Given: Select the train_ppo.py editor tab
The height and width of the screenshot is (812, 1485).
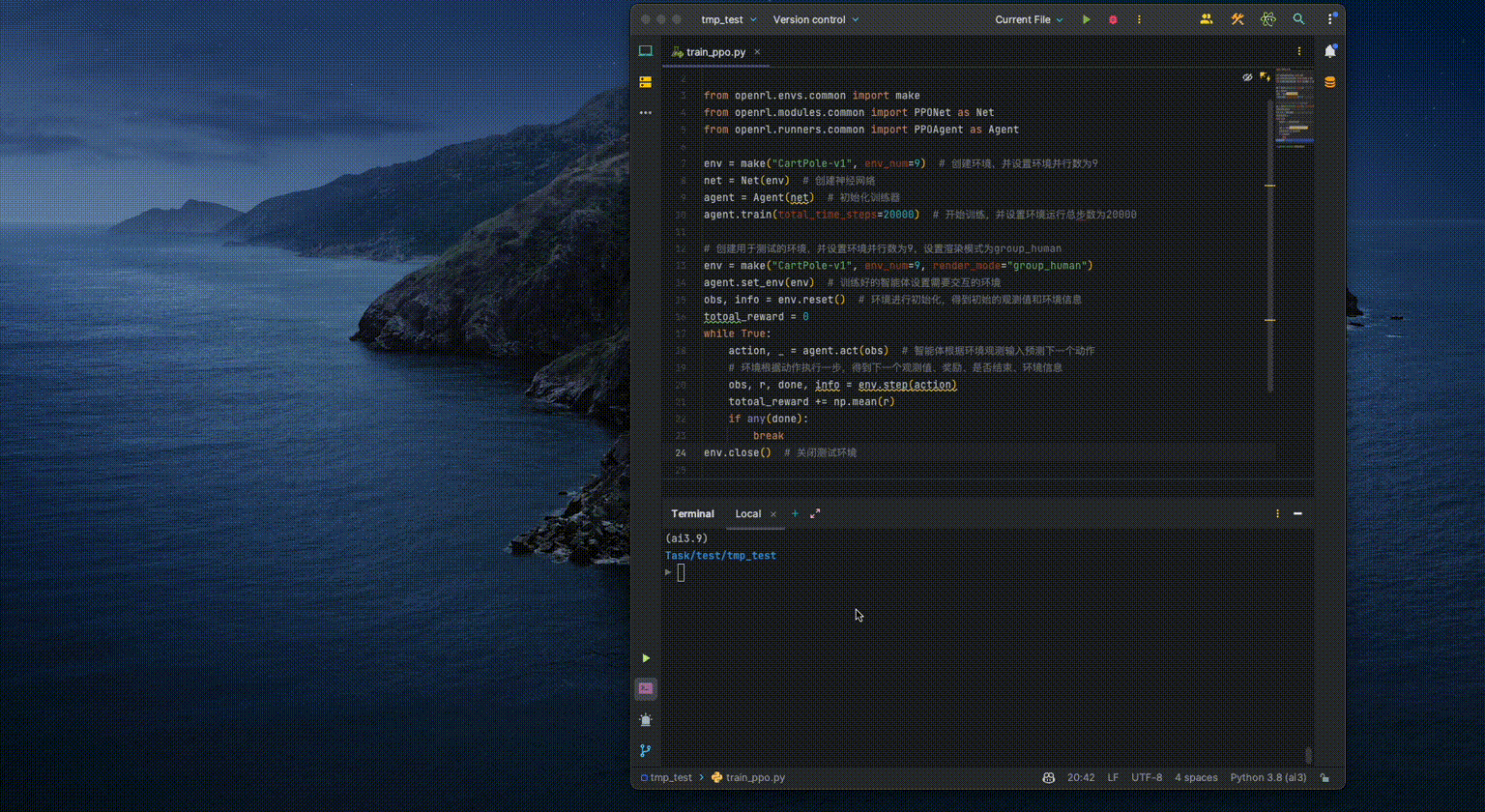Looking at the screenshot, I should coord(716,52).
